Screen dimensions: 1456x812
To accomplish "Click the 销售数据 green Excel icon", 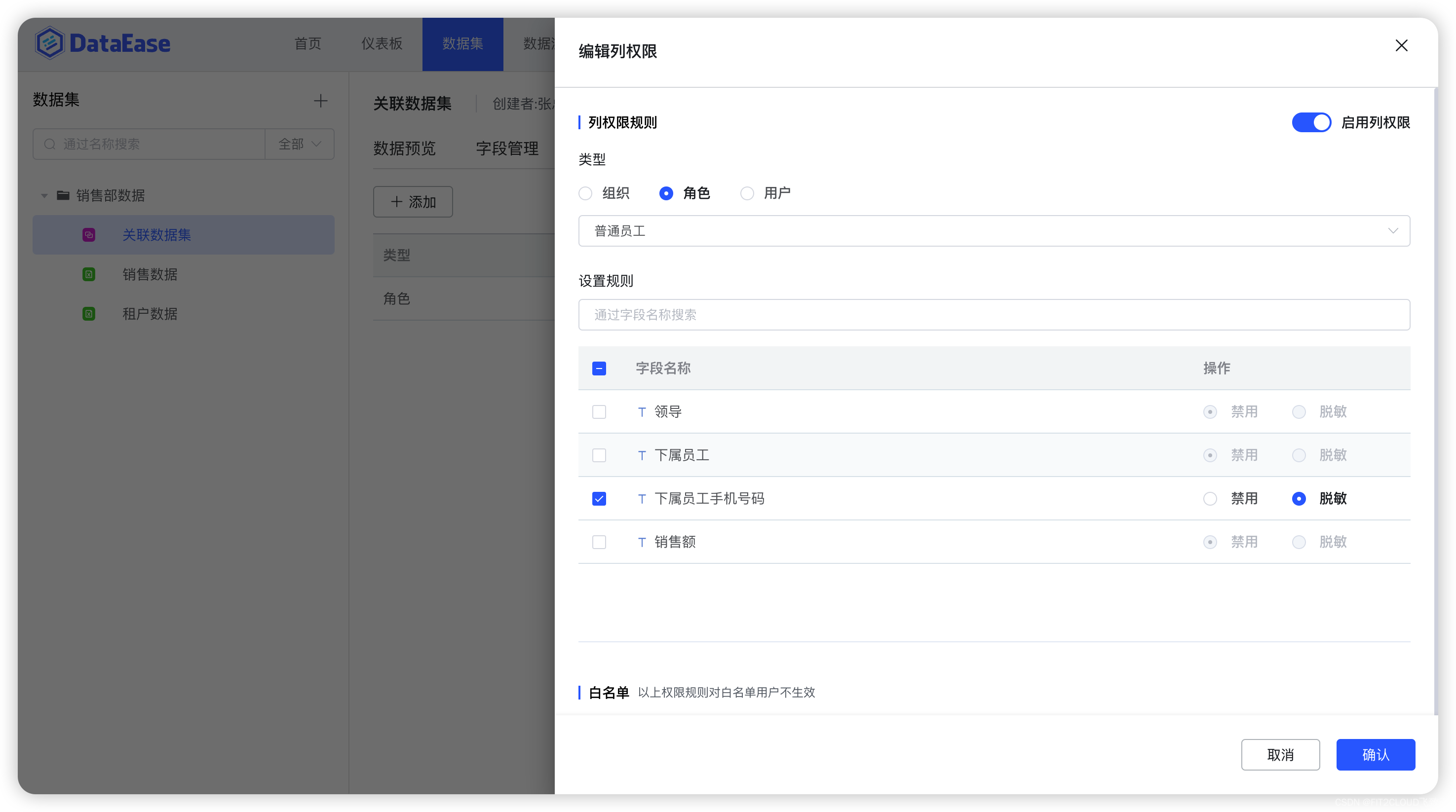I will 89,274.
